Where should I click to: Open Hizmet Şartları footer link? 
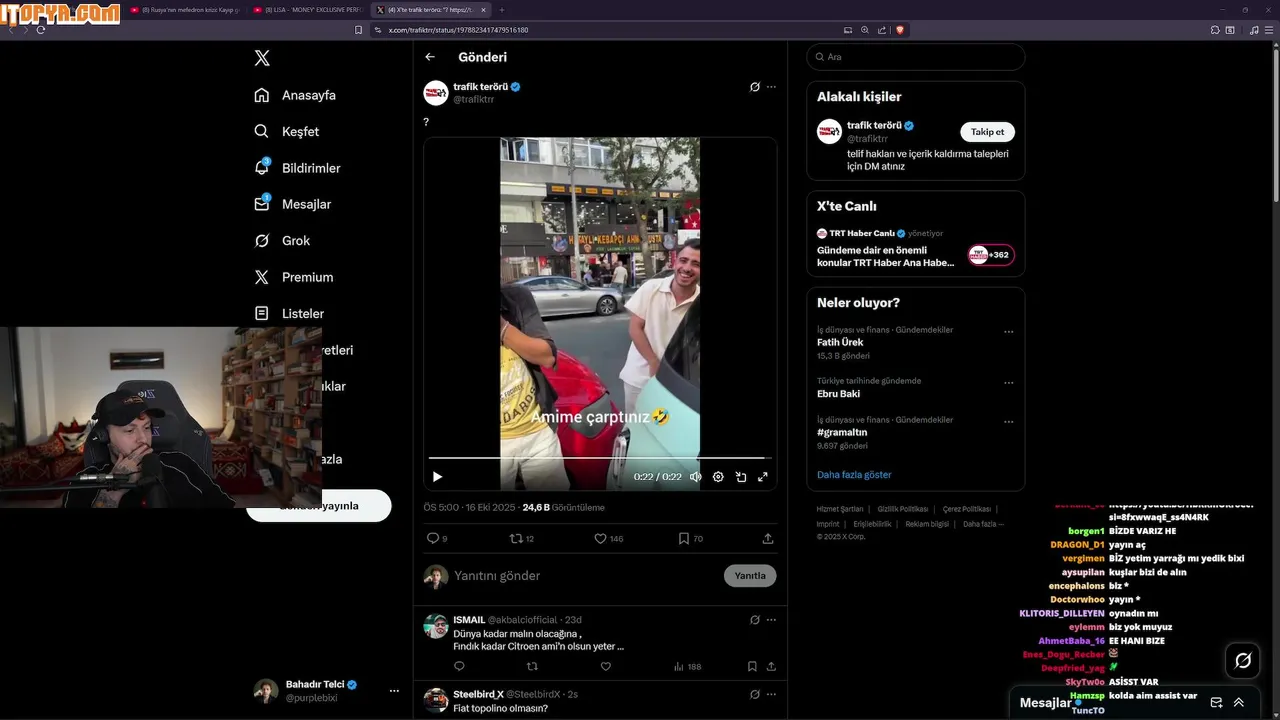pyautogui.click(x=840, y=509)
